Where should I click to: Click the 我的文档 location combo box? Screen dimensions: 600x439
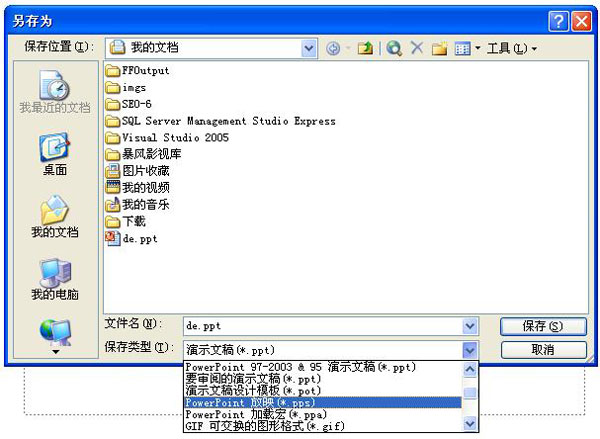coord(211,48)
